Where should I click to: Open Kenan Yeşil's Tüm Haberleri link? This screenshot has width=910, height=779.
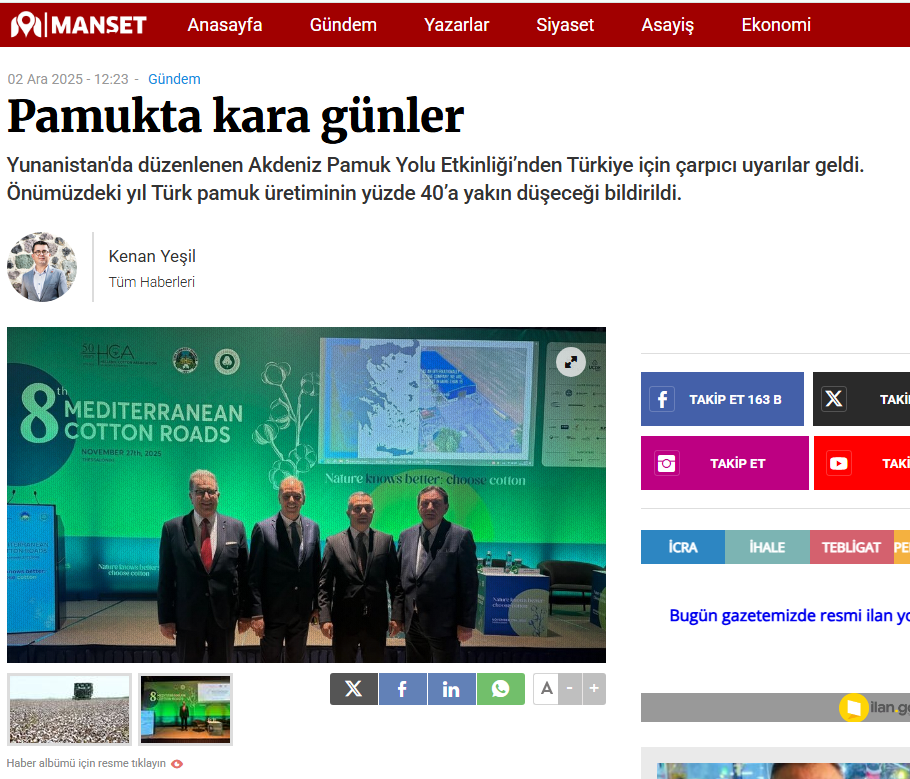pyautogui.click(x=151, y=282)
